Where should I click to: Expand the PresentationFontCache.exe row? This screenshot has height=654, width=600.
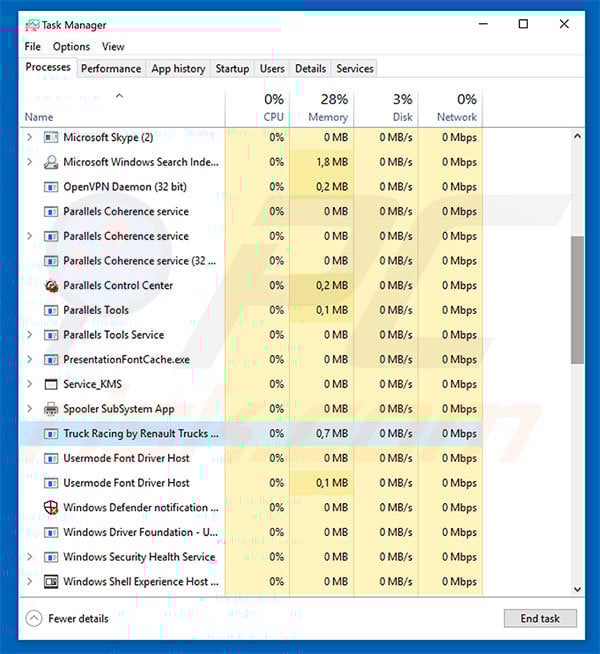click(30, 359)
